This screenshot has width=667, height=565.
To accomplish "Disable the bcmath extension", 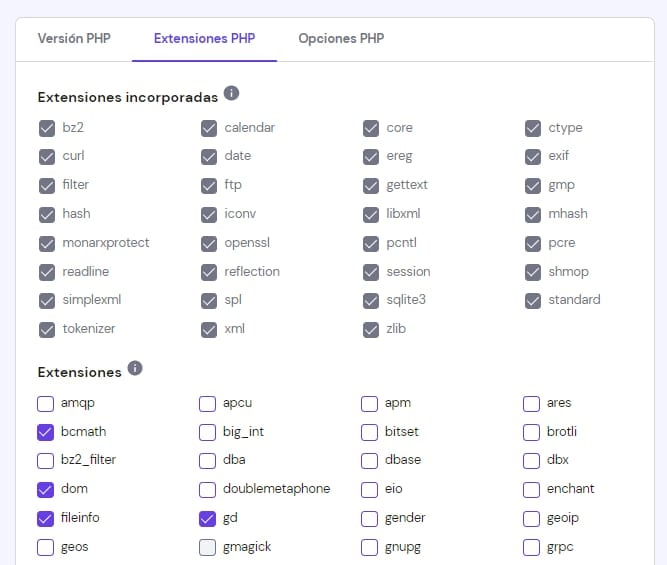I will pos(46,432).
